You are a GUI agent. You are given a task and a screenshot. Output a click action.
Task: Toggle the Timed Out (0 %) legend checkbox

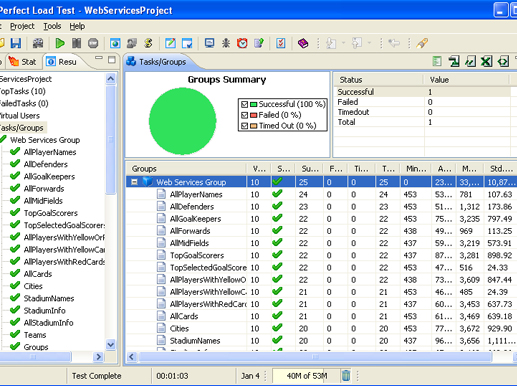pyautogui.click(x=244, y=126)
